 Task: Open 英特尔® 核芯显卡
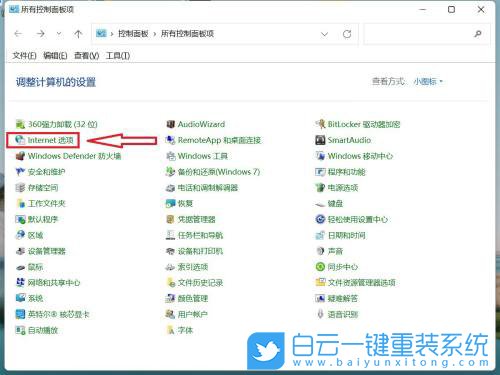pyautogui.click(x=53, y=314)
